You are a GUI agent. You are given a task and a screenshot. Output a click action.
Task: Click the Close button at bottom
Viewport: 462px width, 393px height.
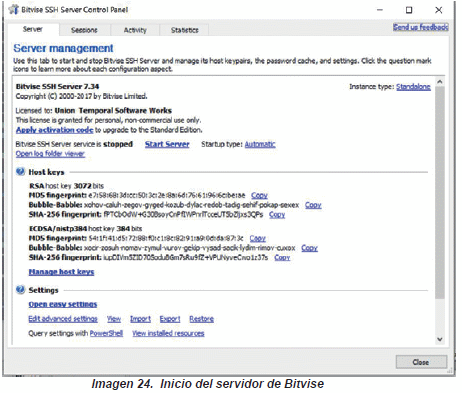click(x=421, y=362)
